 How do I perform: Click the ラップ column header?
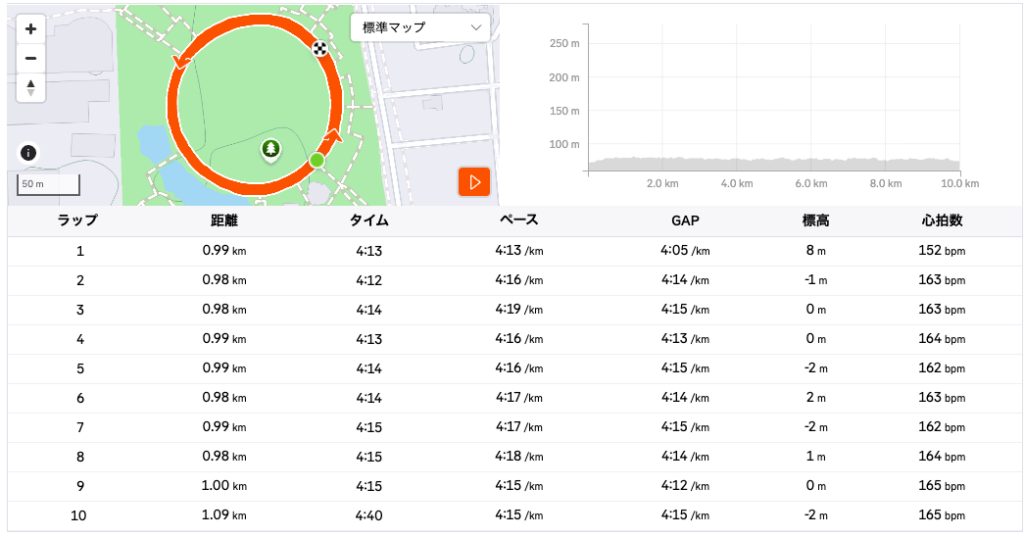click(x=77, y=221)
